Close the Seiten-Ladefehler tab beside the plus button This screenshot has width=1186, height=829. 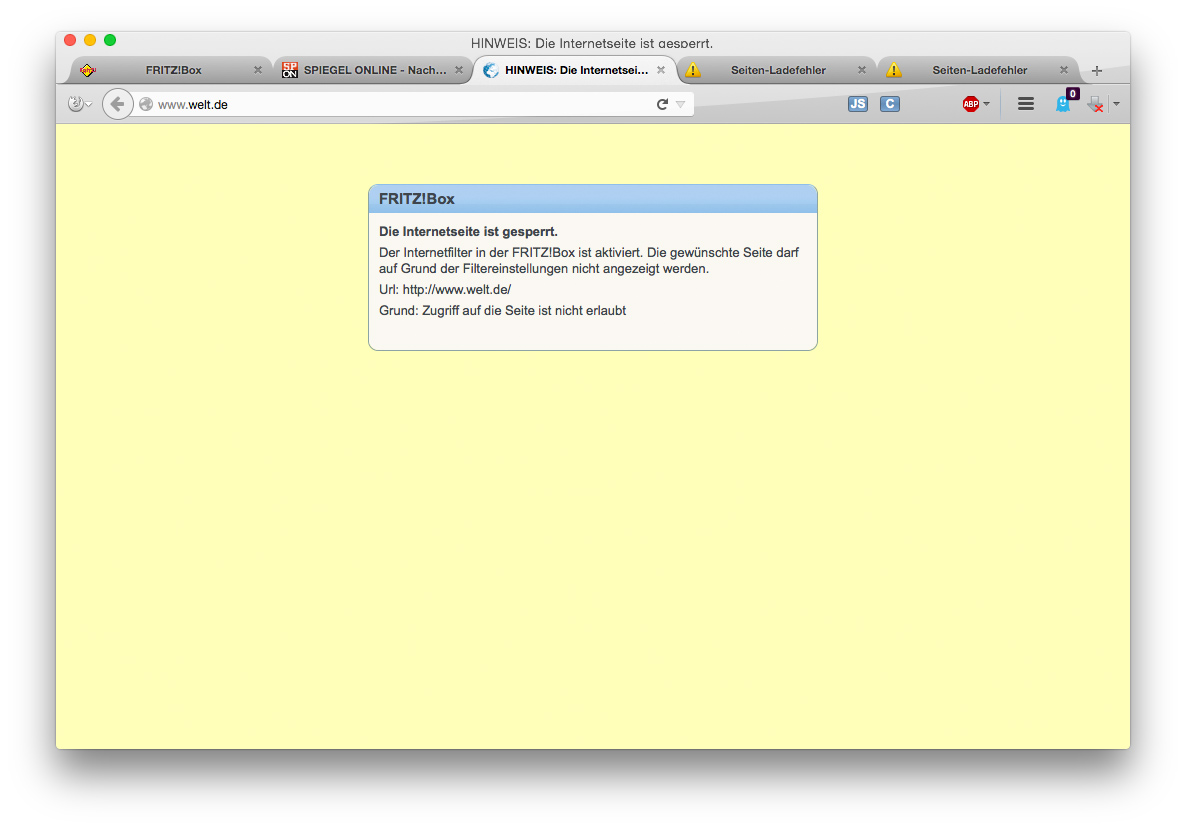coord(1063,70)
